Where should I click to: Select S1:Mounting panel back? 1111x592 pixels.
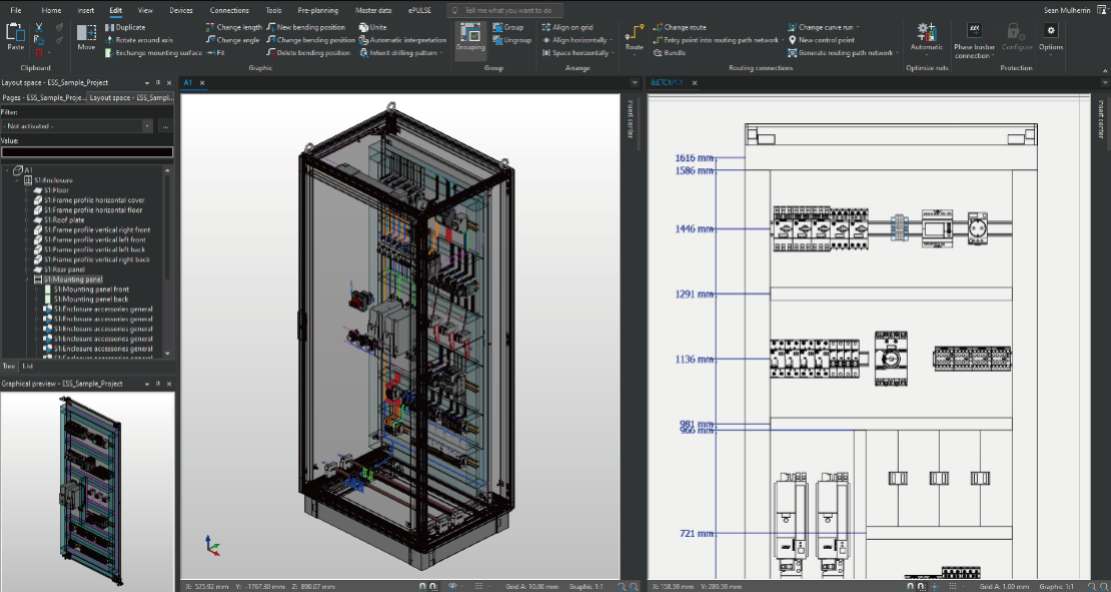coord(91,299)
